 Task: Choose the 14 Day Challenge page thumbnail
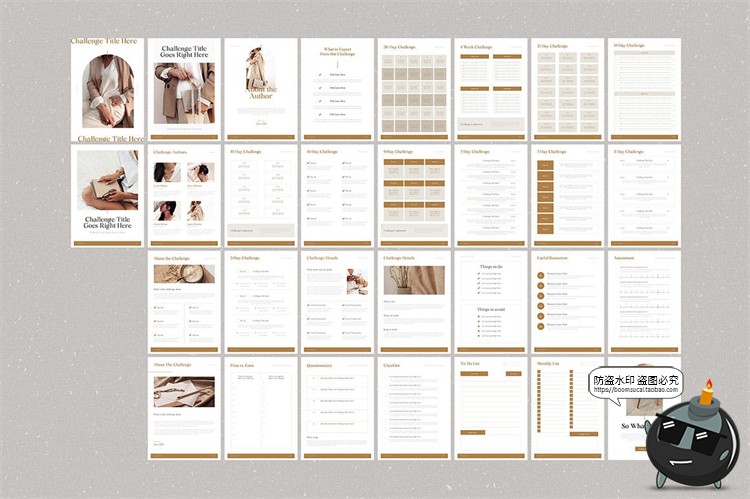(645, 89)
